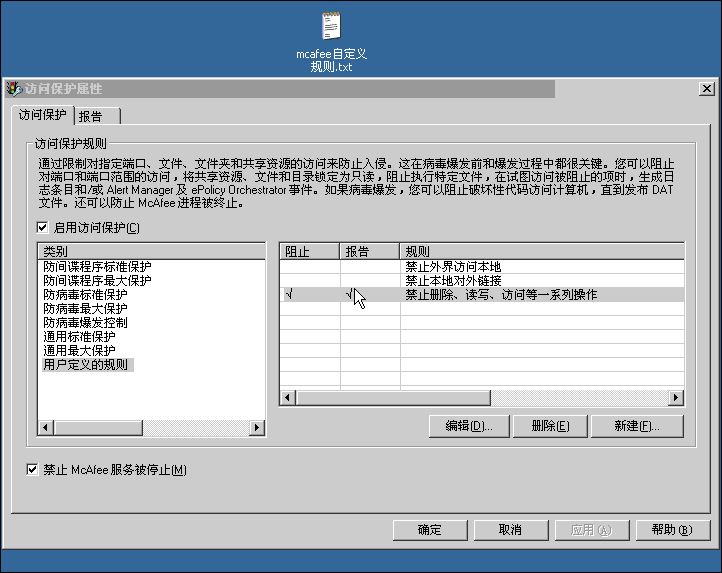Viewport: 722px width, 573px height.
Task: Click right arrow of category list scrollbar
Action: [x=257, y=427]
